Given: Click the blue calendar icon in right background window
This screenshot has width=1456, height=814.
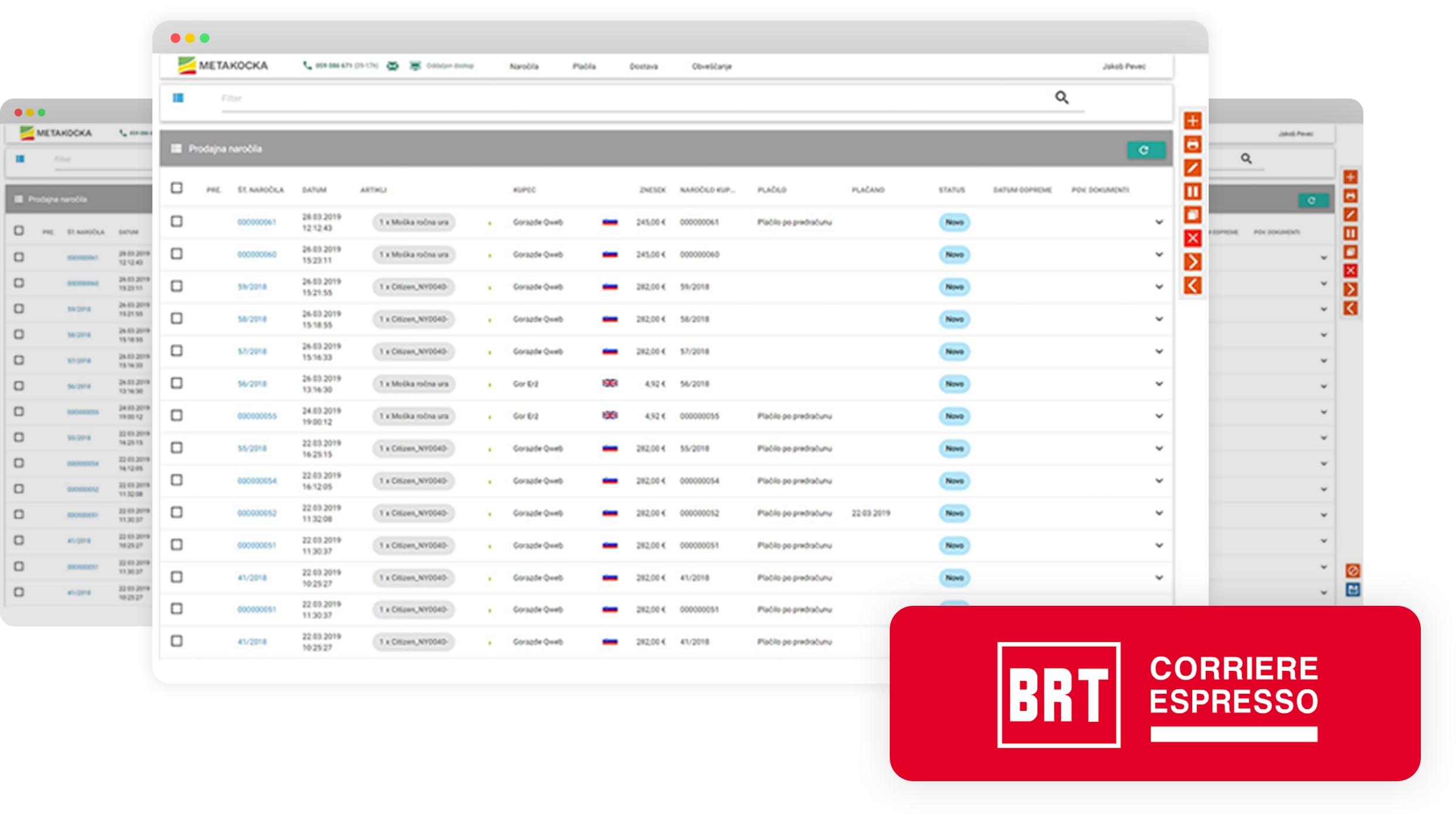Looking at the screenshot, I should coord(1353,589).
